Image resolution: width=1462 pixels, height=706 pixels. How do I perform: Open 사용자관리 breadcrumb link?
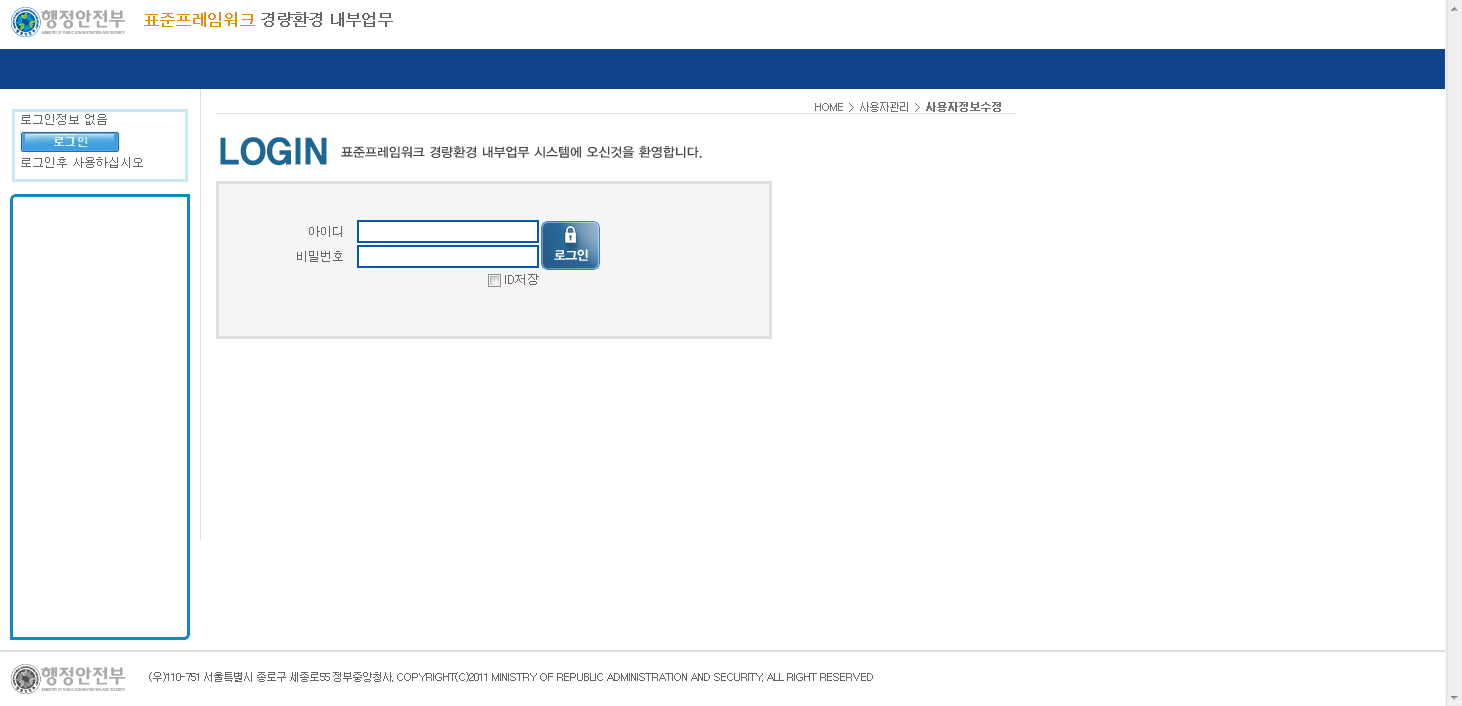(x=884, y=107)
